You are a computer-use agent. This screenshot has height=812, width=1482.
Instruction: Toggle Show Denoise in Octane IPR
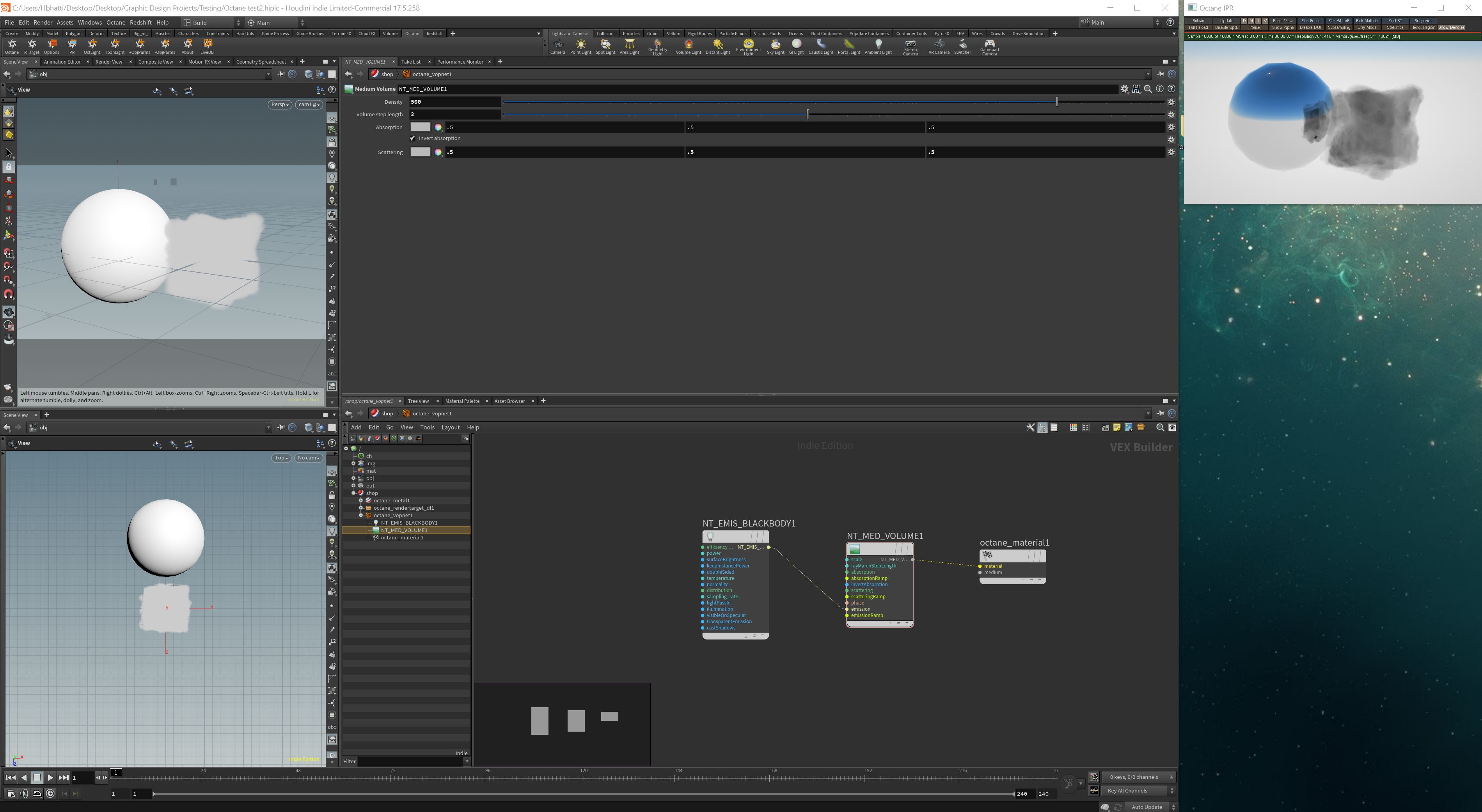pos(1451,28)
